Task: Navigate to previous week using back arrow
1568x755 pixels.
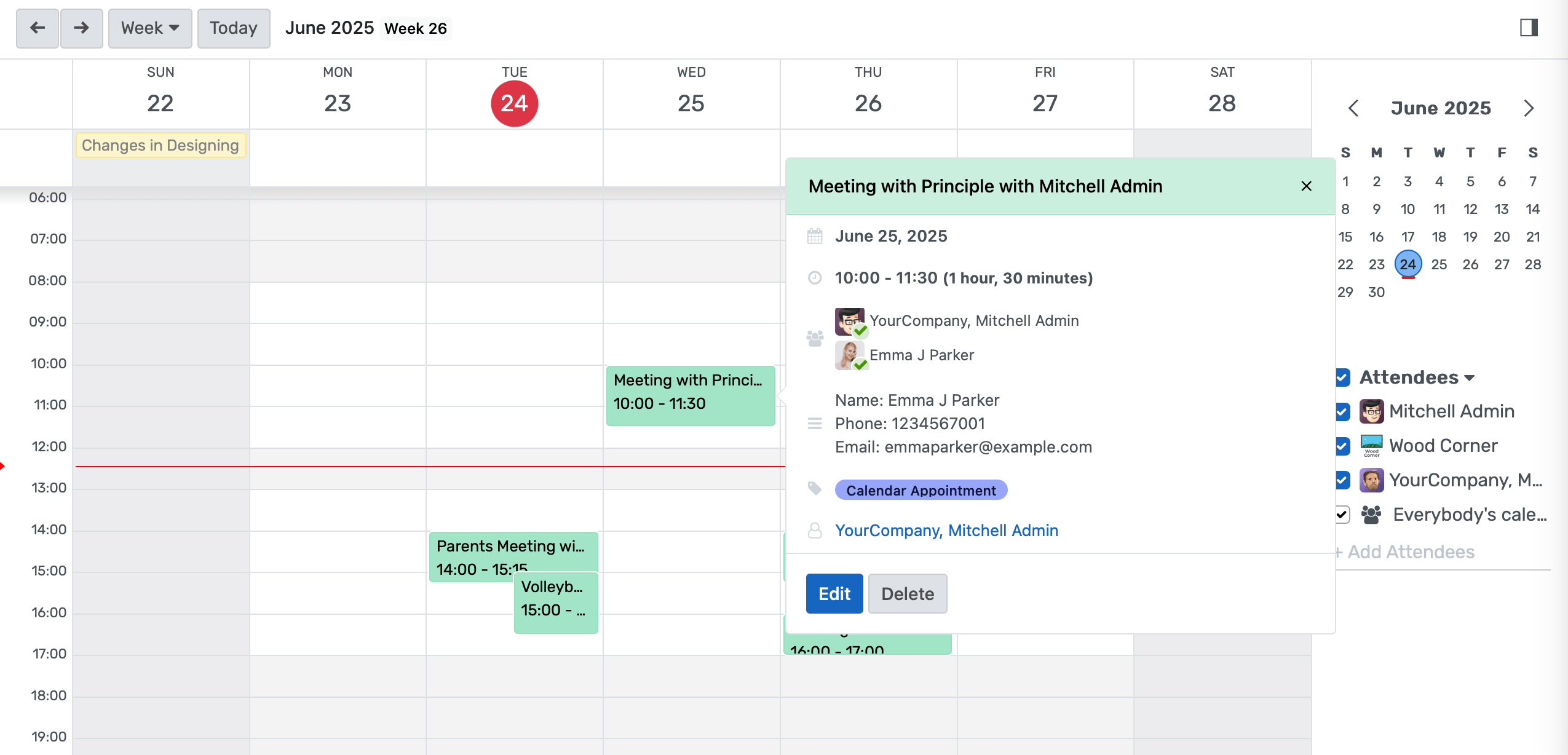Action: point(37,28)
